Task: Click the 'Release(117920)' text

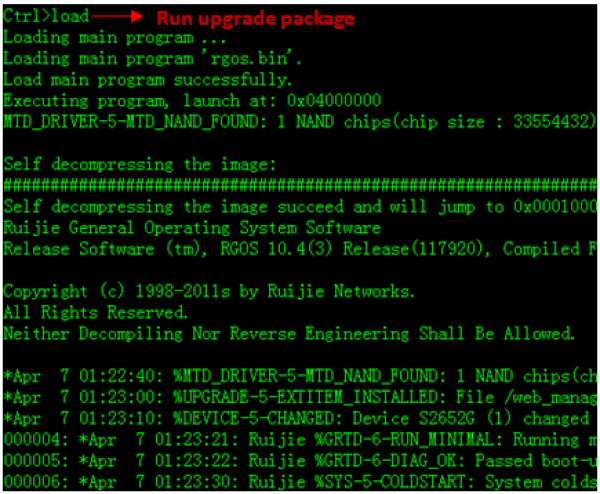Action: coord(416,249)
